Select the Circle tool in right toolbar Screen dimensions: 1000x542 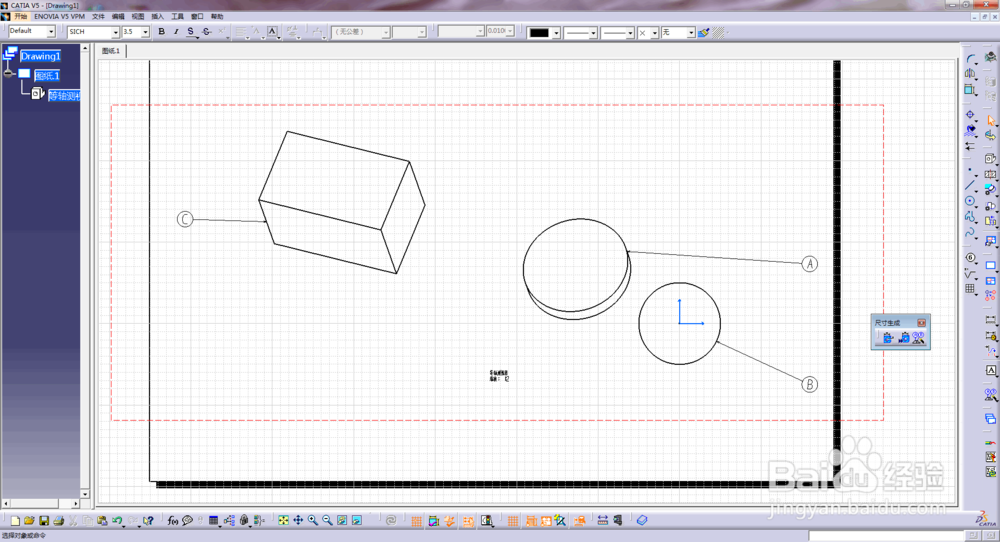pos(970,201)
